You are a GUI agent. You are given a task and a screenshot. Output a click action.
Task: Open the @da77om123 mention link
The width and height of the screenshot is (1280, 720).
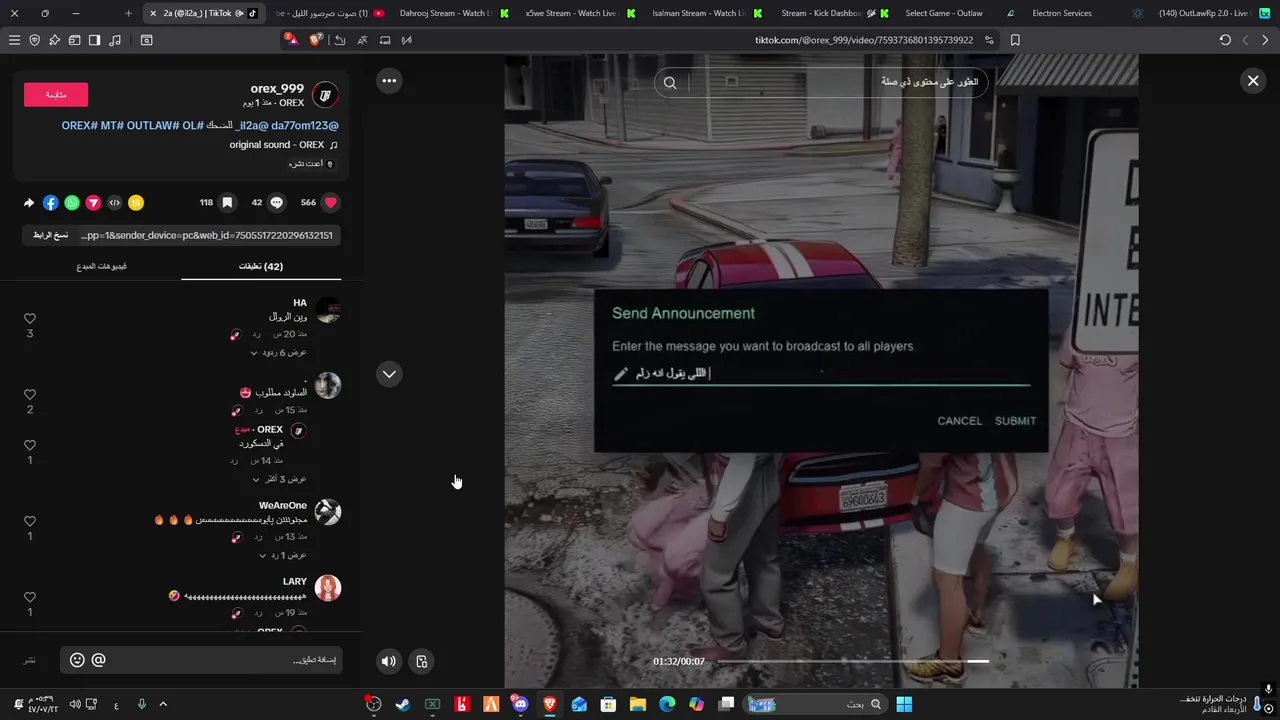tap(304, 126)
